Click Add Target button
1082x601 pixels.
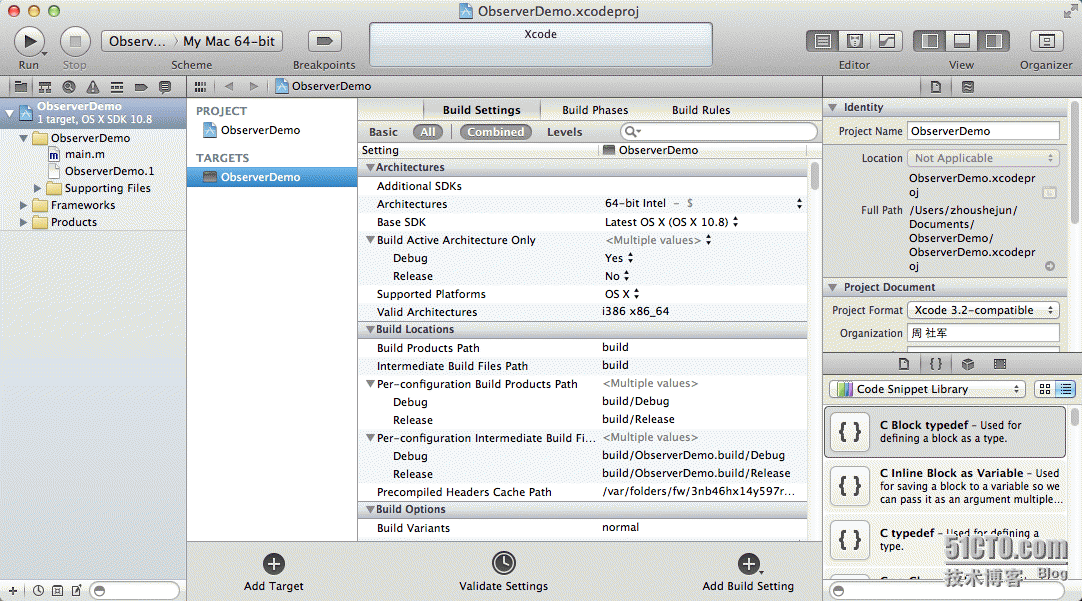click(273, 572)
